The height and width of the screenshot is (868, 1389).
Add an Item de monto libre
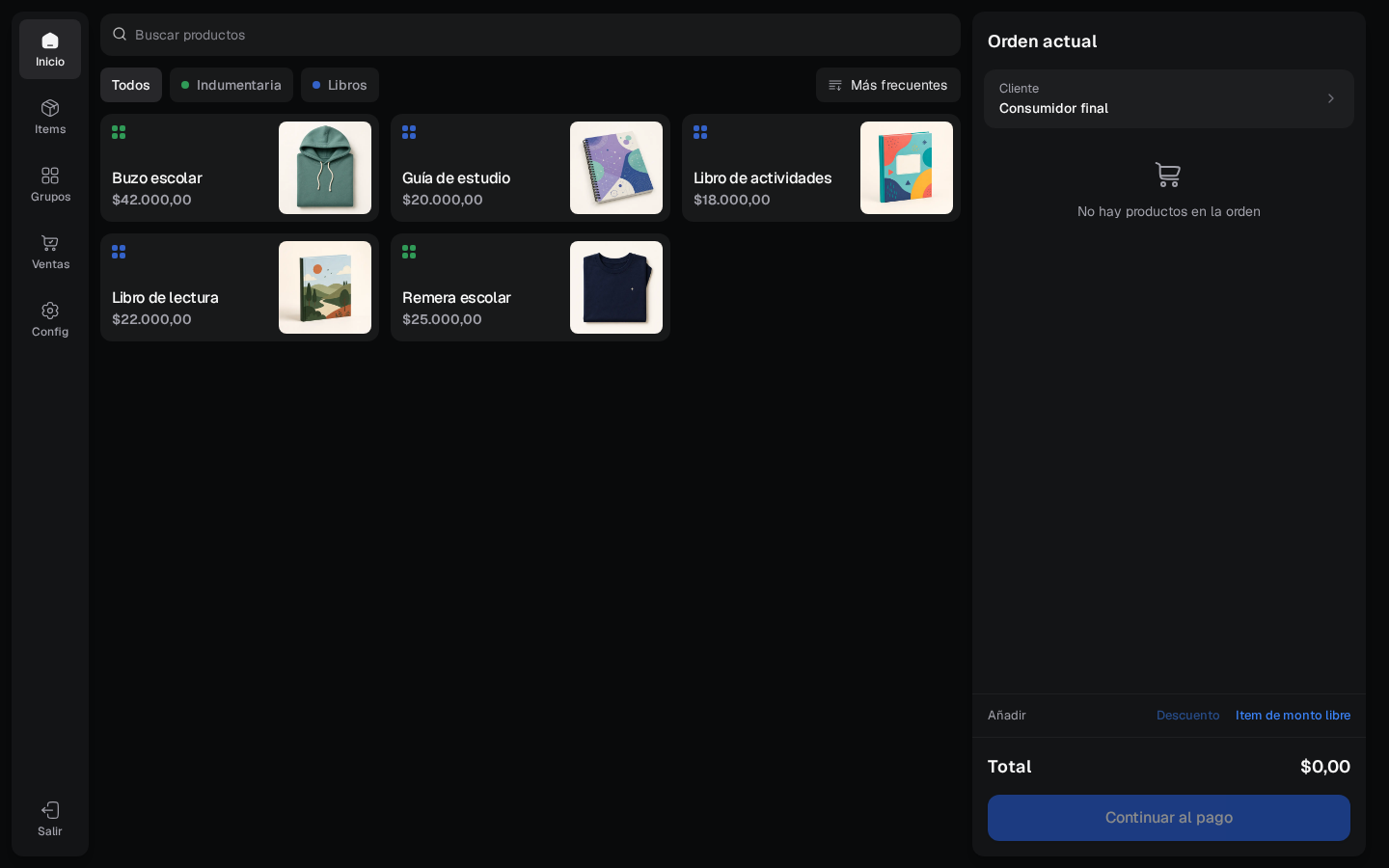(x=1293, y=716)
